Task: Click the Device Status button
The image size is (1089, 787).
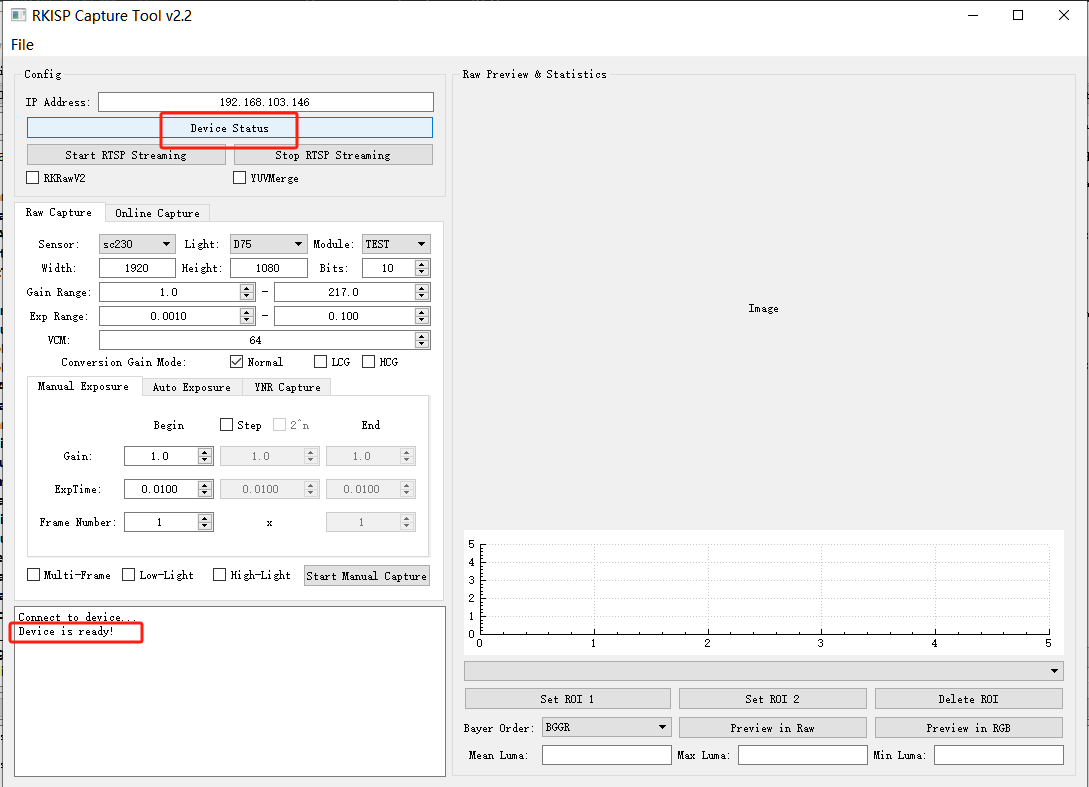Action: tap(229, 128)
